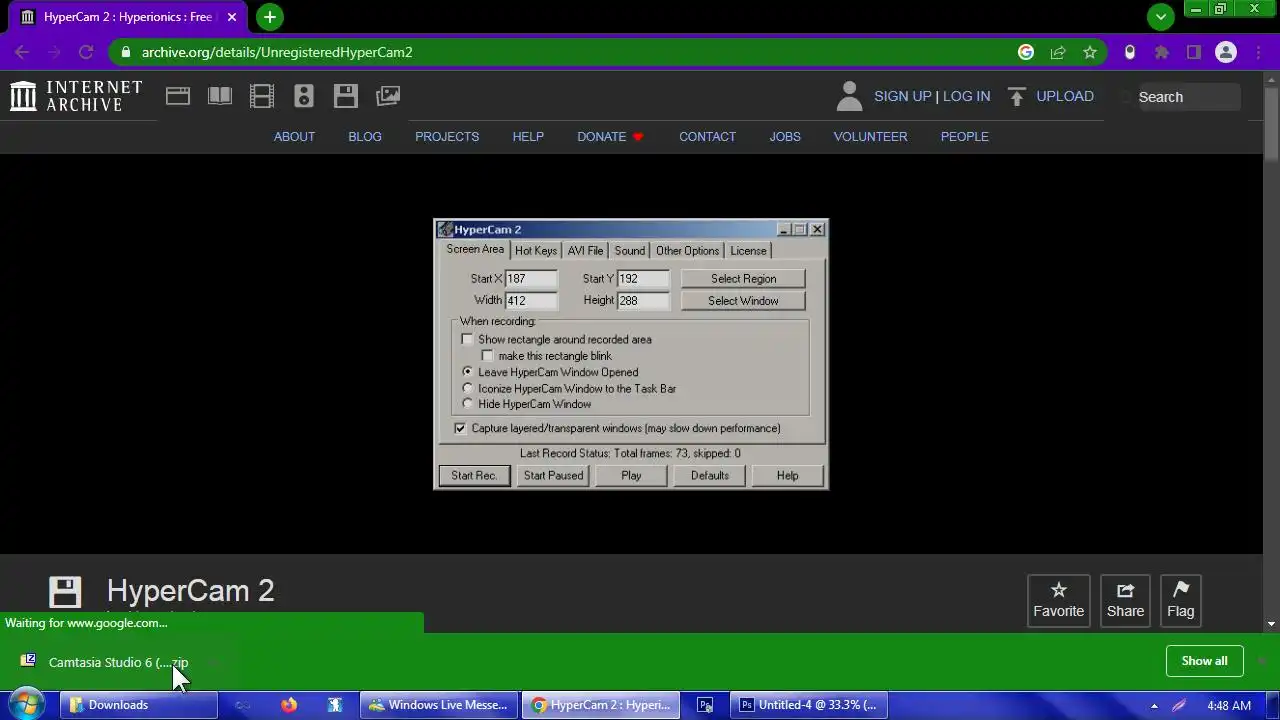Click the HyperCam 2 screenshot preview image

click(x=631, y=354)
